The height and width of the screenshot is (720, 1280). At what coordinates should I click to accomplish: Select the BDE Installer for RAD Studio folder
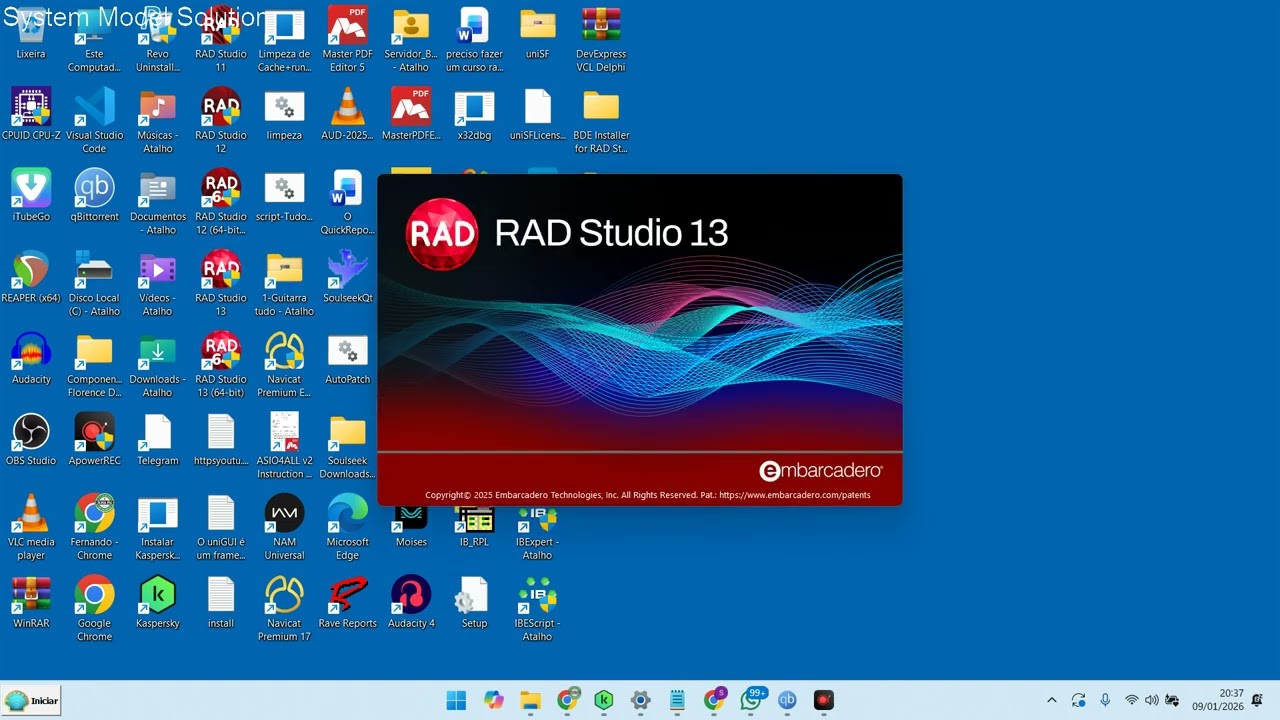tap(601, 121)
